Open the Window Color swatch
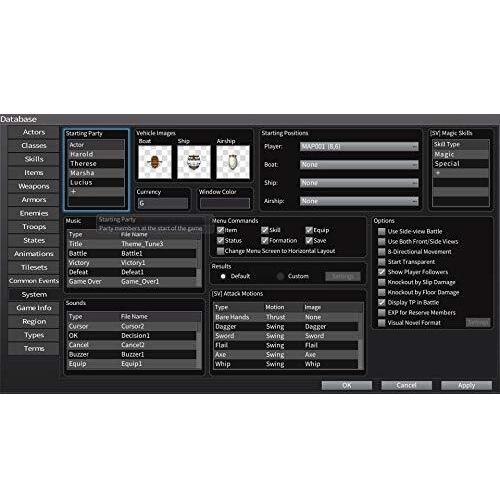 [225, 203]
